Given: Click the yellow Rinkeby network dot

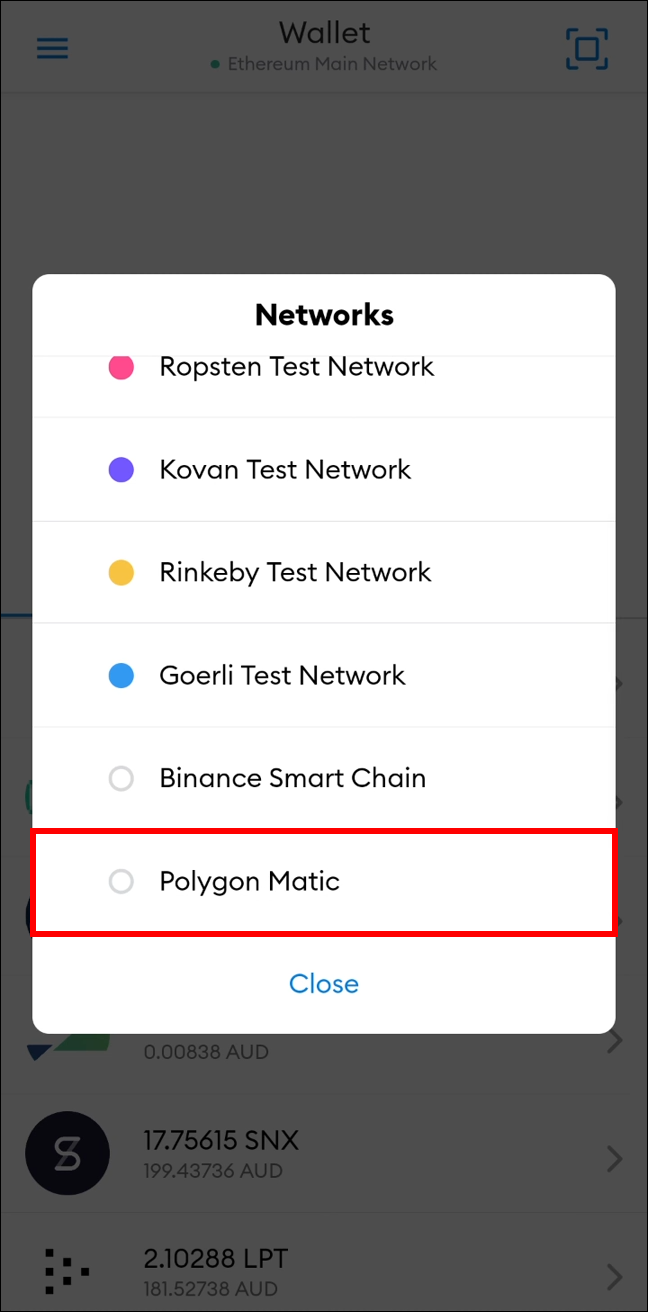Looking at the screenshot, I should [121, 573].
